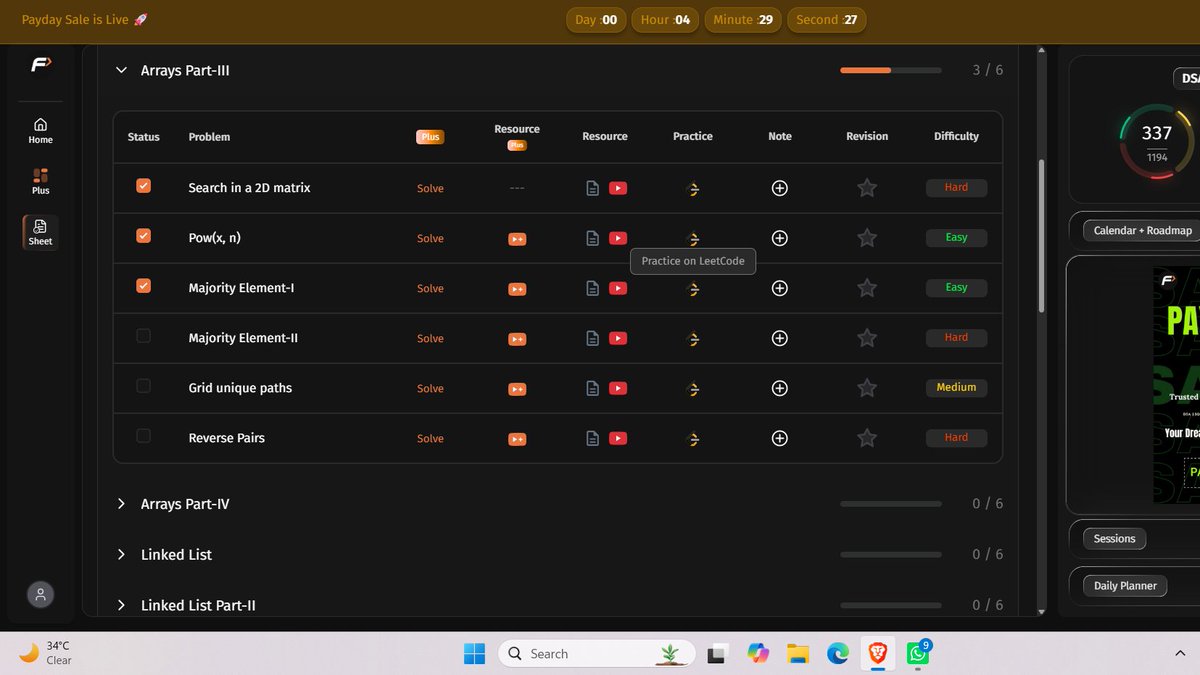1200x675 pixels.
Task: Open Plus video resource for Pow(x, n)
Action: click(x=517, y=238)
